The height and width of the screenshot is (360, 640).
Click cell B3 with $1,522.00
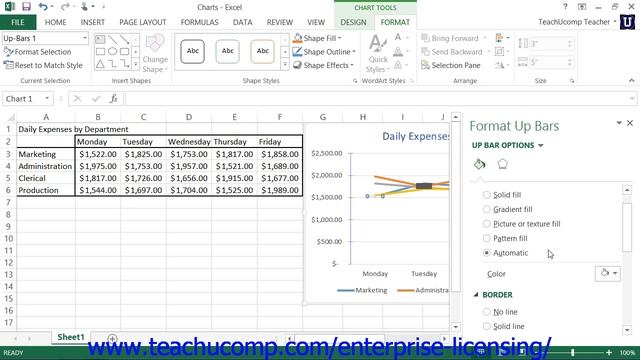click(98, 154)
